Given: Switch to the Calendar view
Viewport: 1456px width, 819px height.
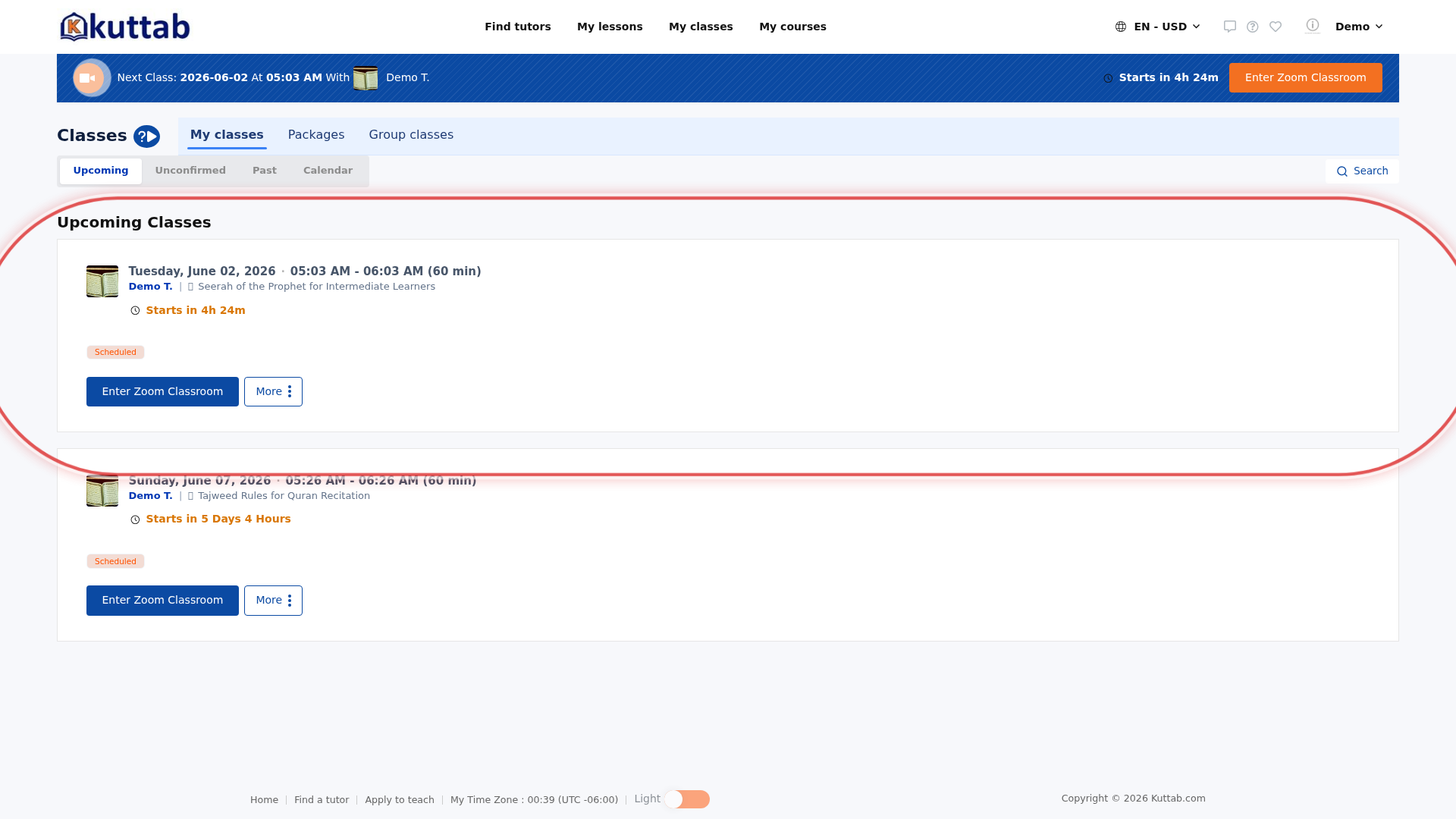Looking at the screenshot, I should [x=328, y=171].
